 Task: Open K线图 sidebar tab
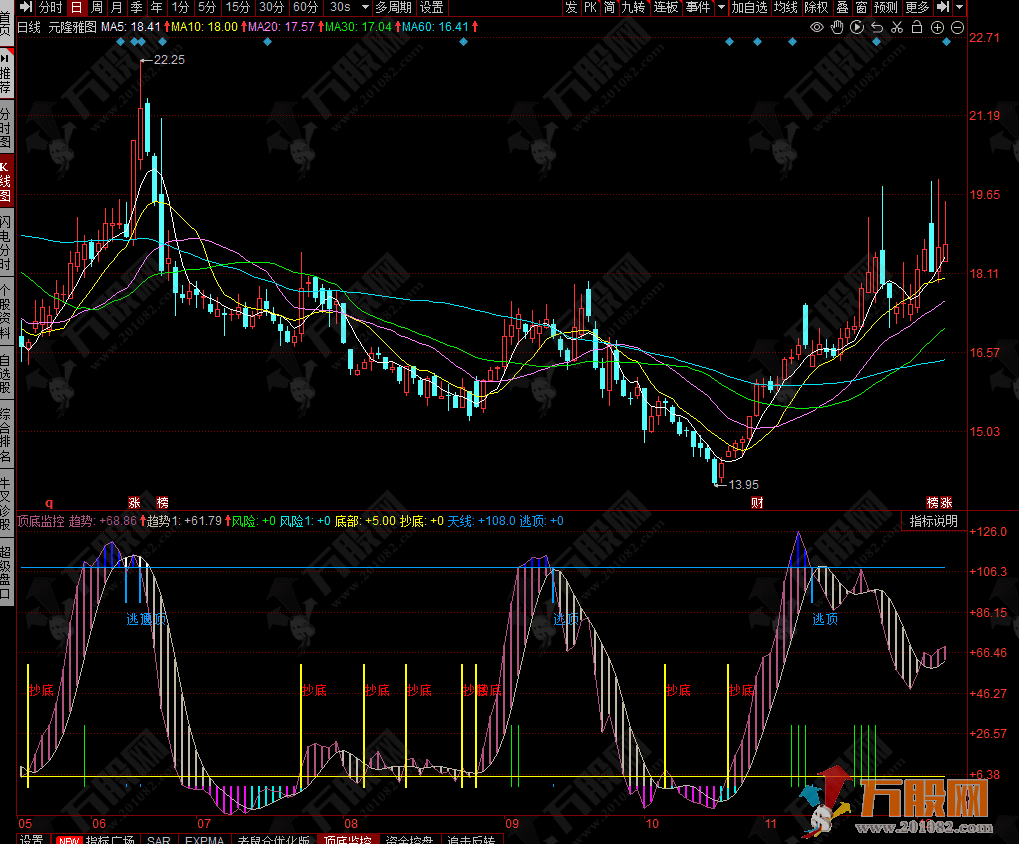[6, 181]
